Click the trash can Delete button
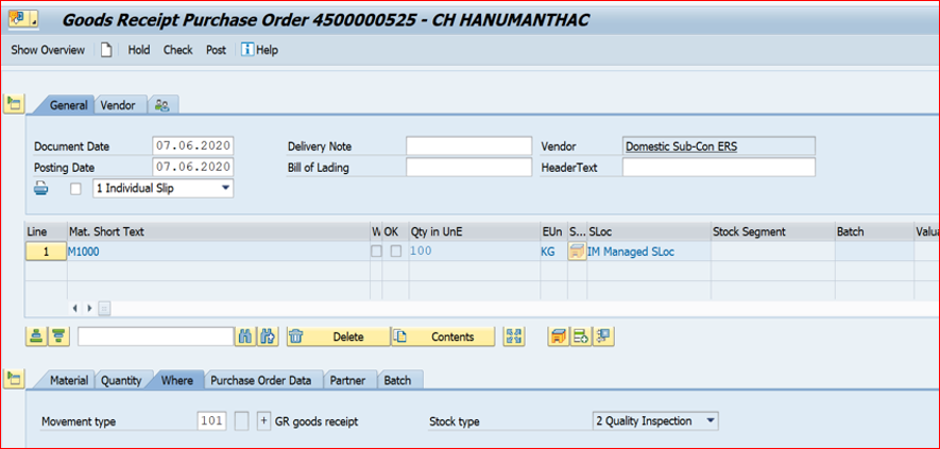Viewport: 940px width, 449px height. pyautogui.click(x=338, y=337)
